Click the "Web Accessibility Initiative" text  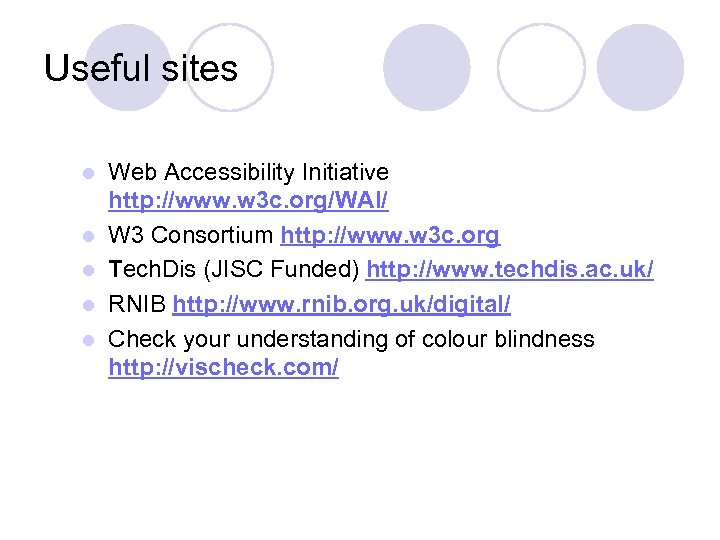point(248,173)
